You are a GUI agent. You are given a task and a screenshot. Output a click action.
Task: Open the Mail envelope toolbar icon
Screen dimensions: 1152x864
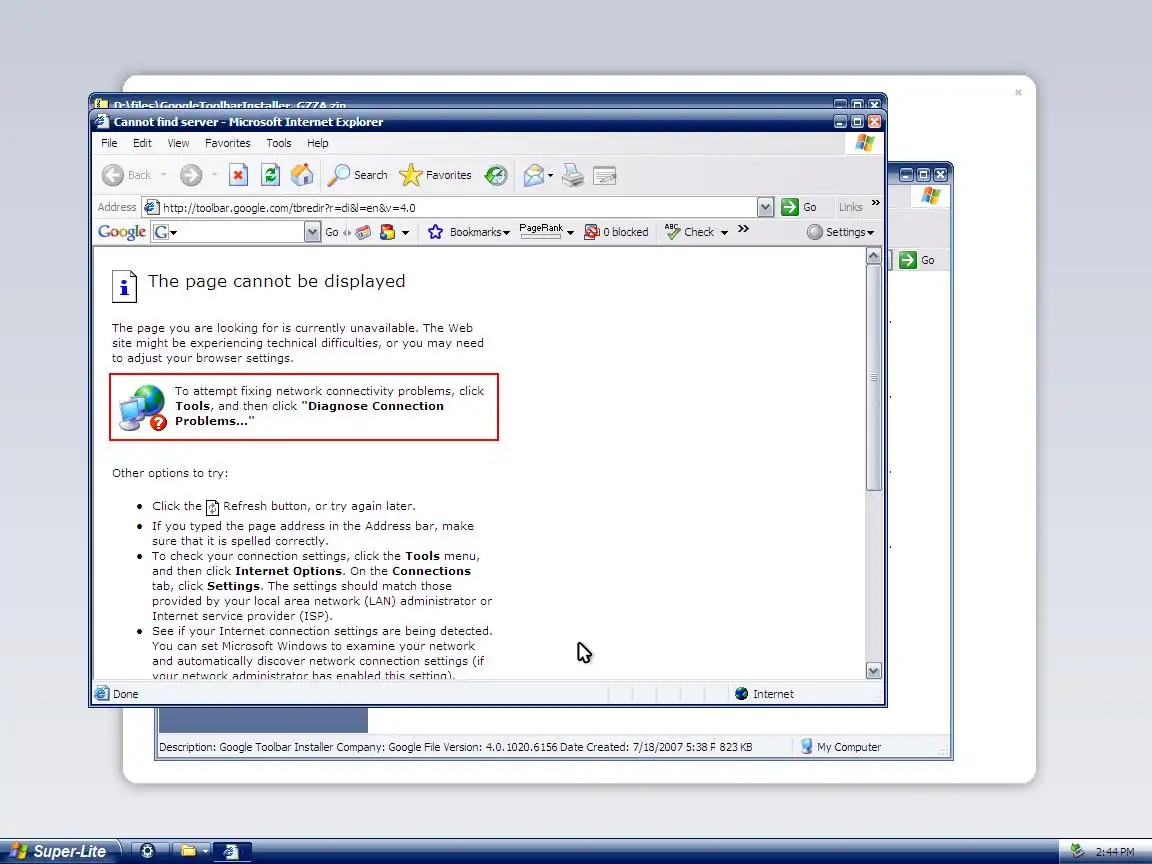pos(534,175)
